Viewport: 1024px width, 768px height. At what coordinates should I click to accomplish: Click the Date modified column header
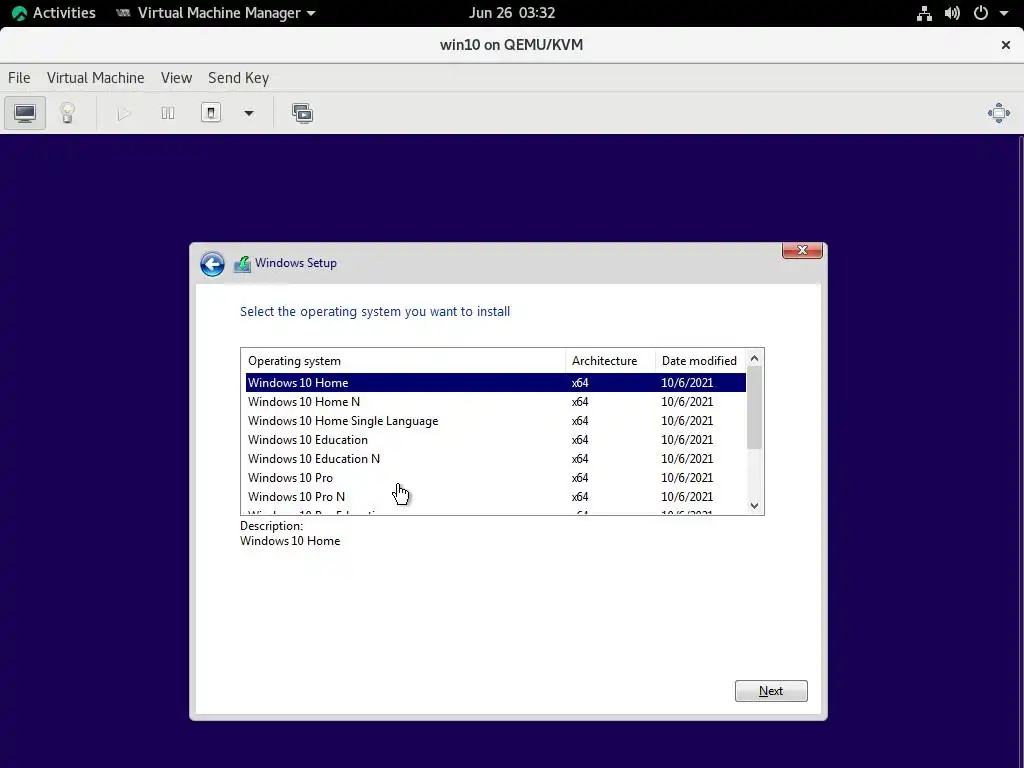[700, 360]
